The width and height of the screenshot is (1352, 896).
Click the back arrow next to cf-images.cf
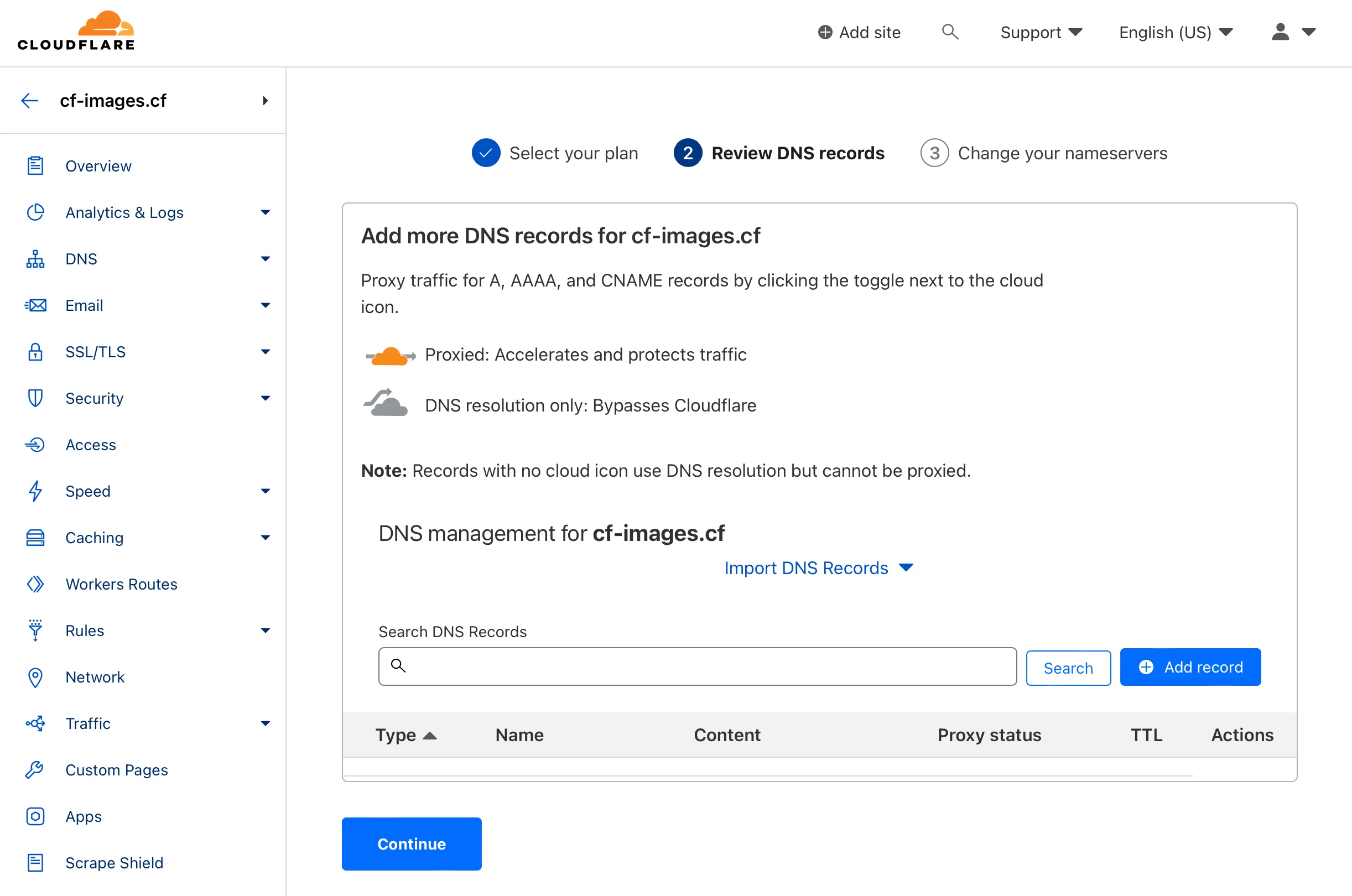tap(29, 100)
